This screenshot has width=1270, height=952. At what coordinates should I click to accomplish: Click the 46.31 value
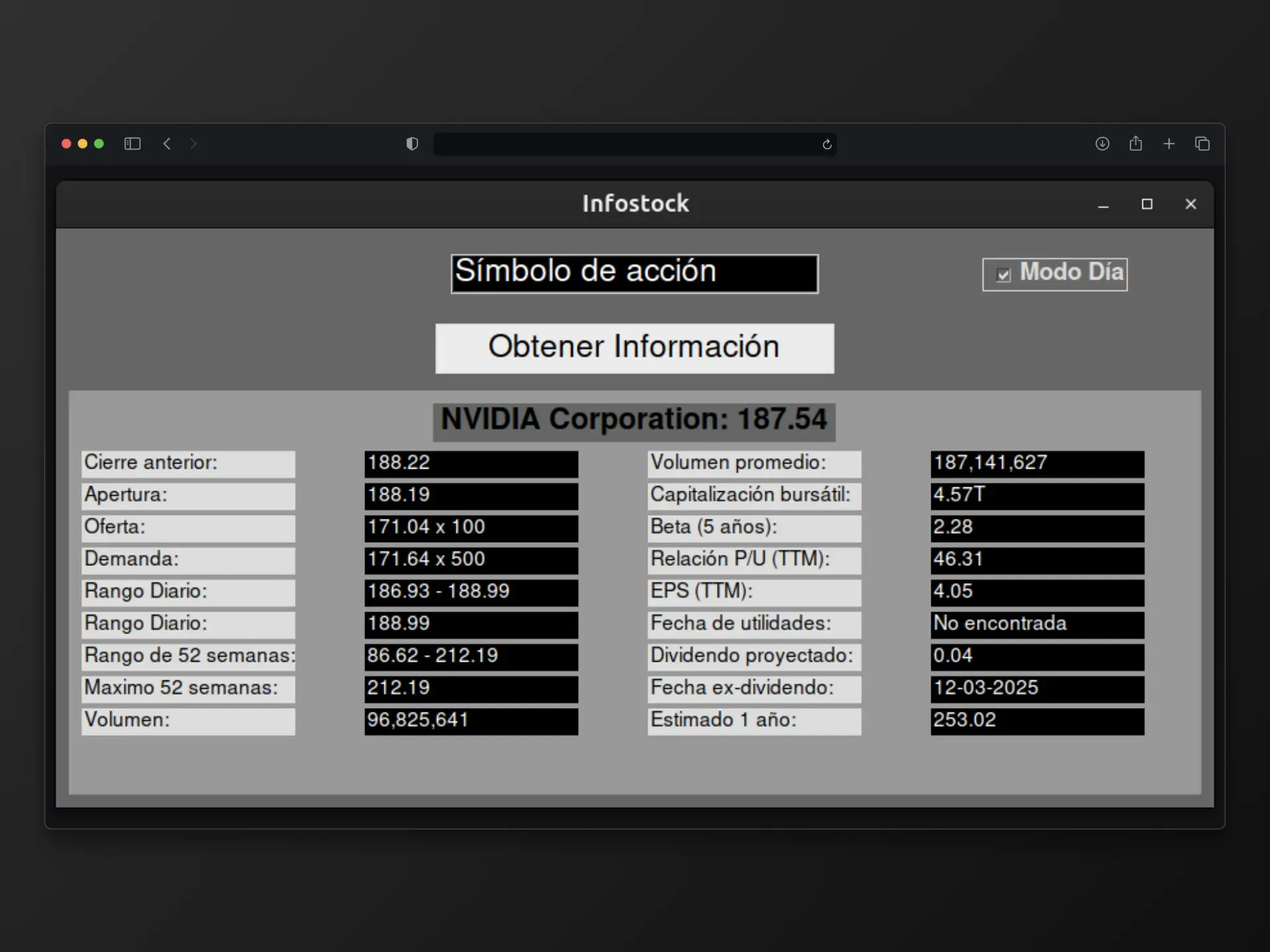tap(1037, 561)
